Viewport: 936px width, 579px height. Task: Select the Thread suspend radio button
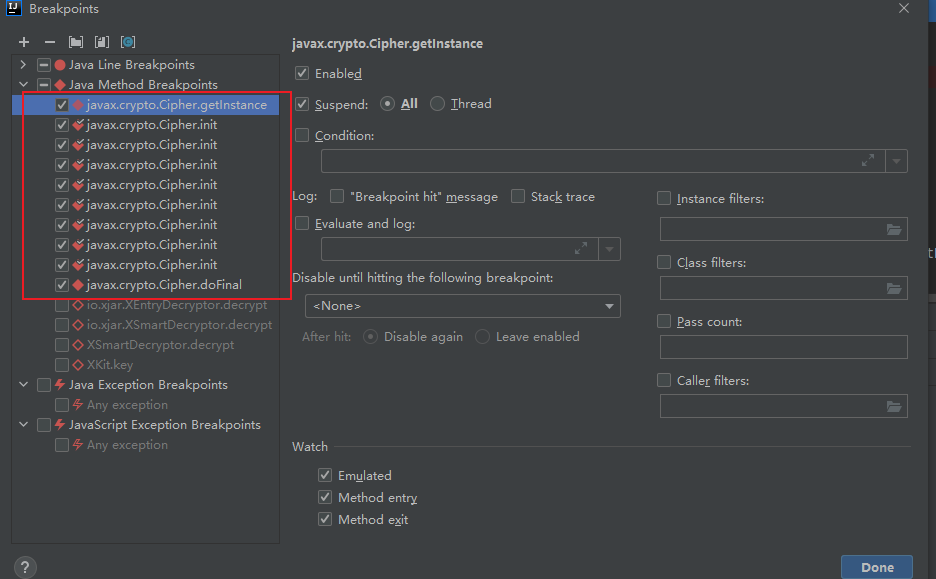pyautogui.click(x=437, y=104)
